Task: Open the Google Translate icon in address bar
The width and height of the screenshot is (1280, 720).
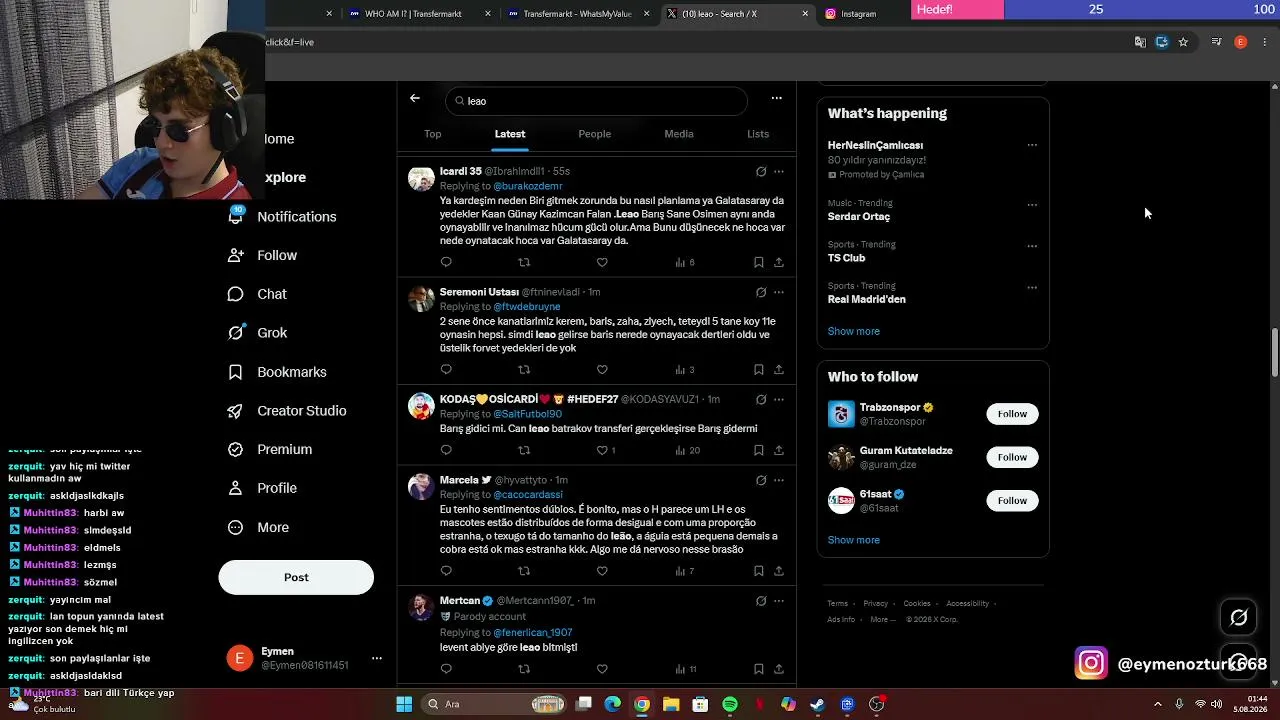Action: point(1140,42)
